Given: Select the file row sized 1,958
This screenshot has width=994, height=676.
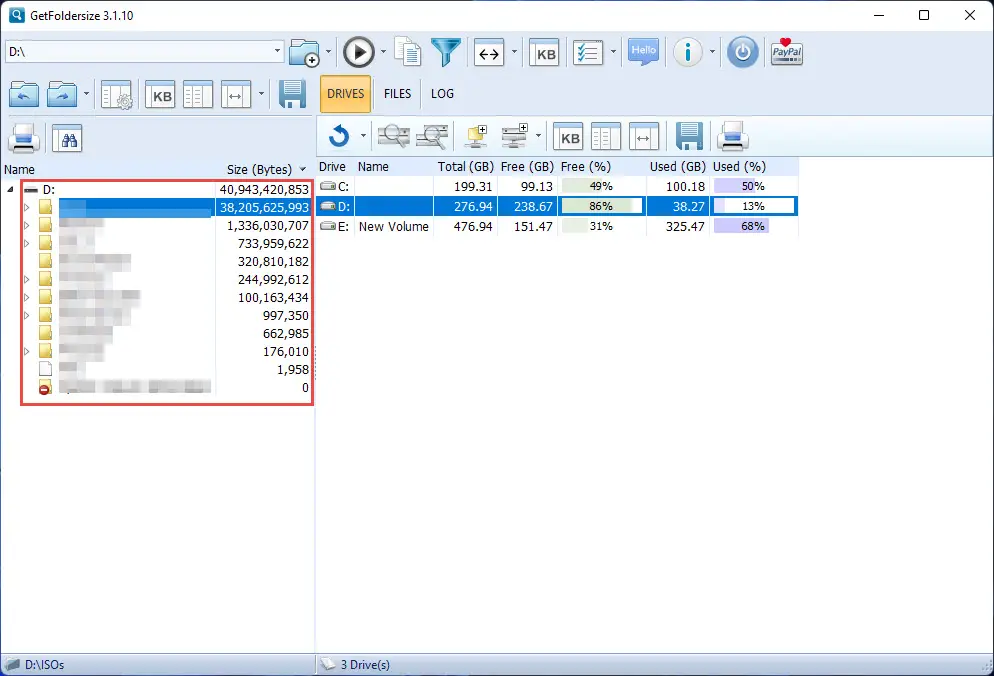Looking at the screenshot, I should [167, 369].
